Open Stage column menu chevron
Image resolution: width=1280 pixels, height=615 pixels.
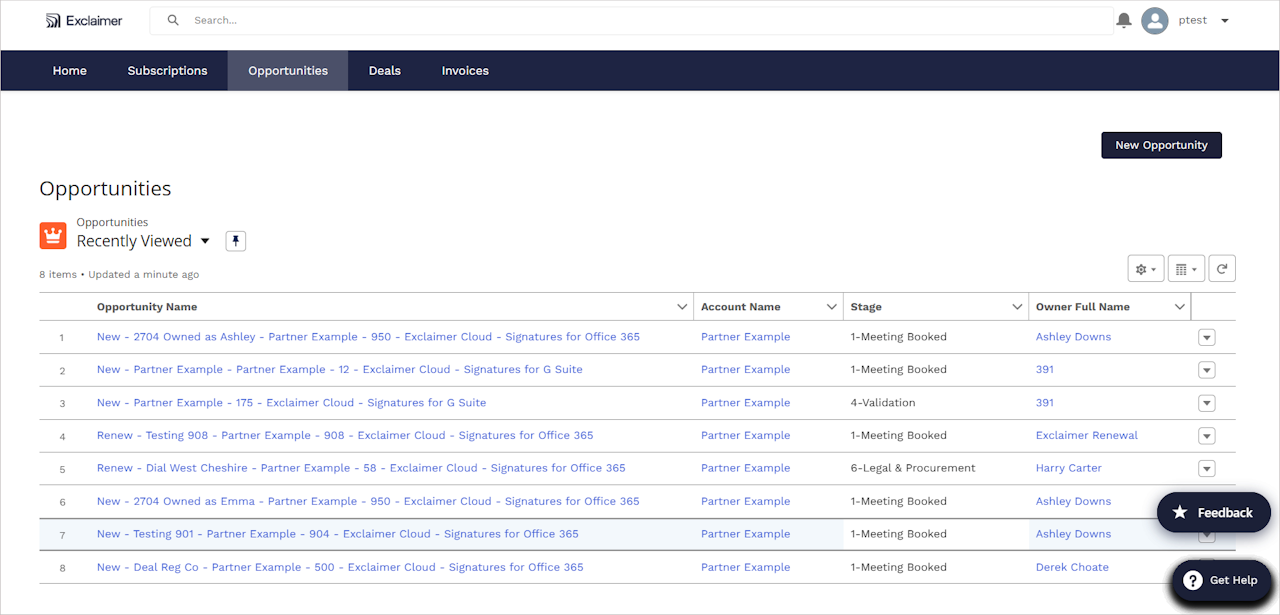[x=1017, y=307]
